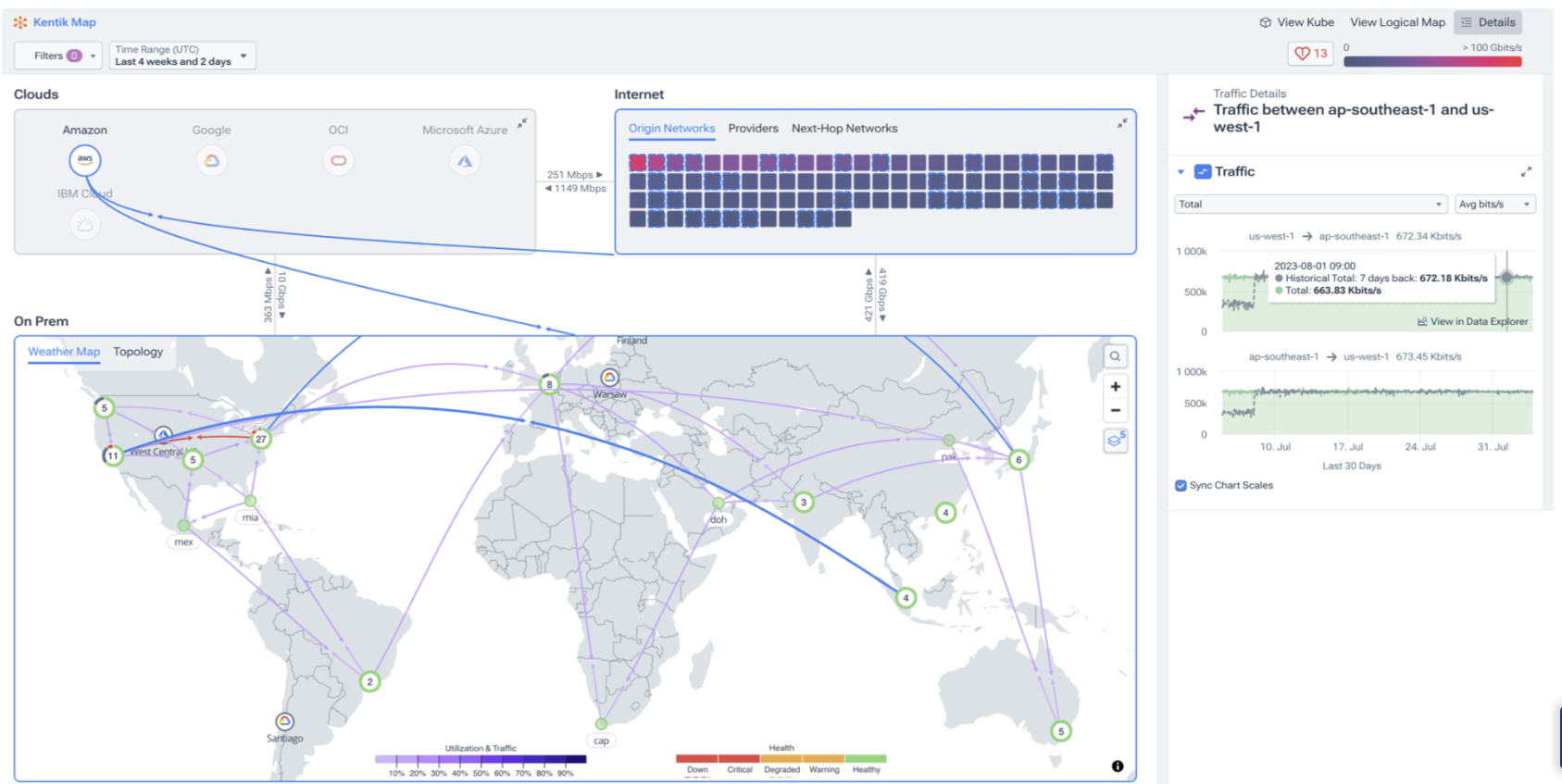Open the Avg bits/s dropdown
The image size is (1562, 784).
click(1494, 204)
